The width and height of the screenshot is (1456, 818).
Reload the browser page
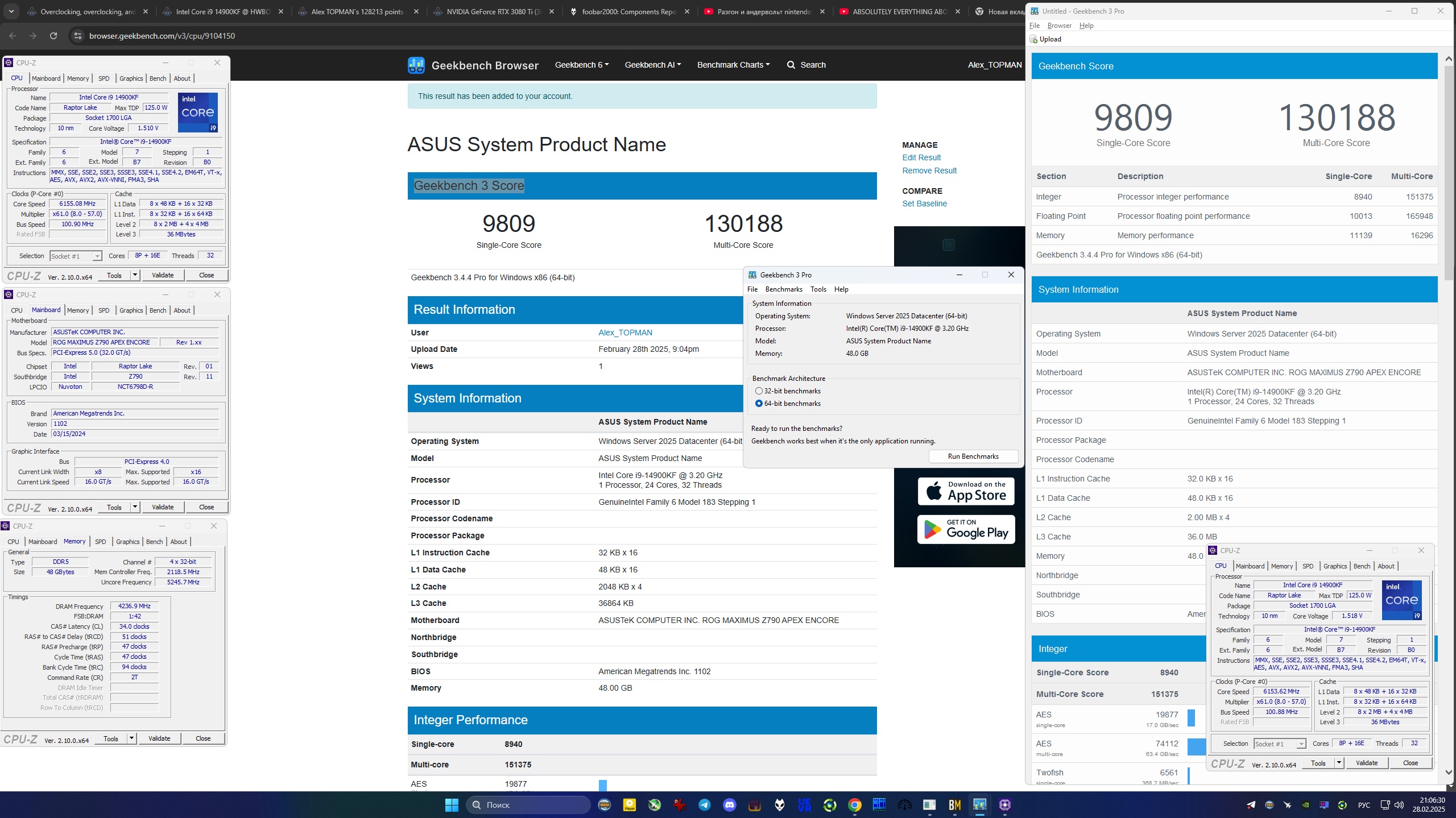click(53, 36)
